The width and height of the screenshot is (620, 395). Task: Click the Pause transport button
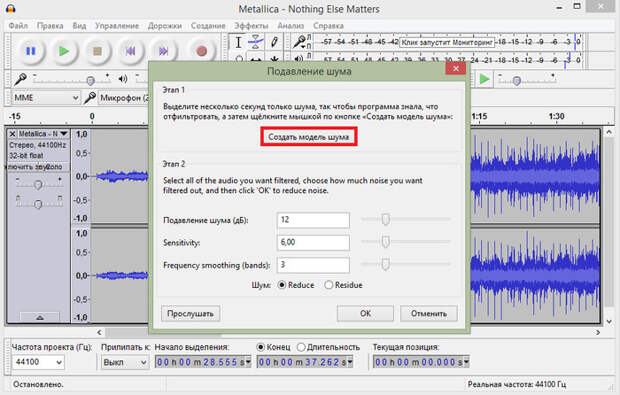pos(30,51)
